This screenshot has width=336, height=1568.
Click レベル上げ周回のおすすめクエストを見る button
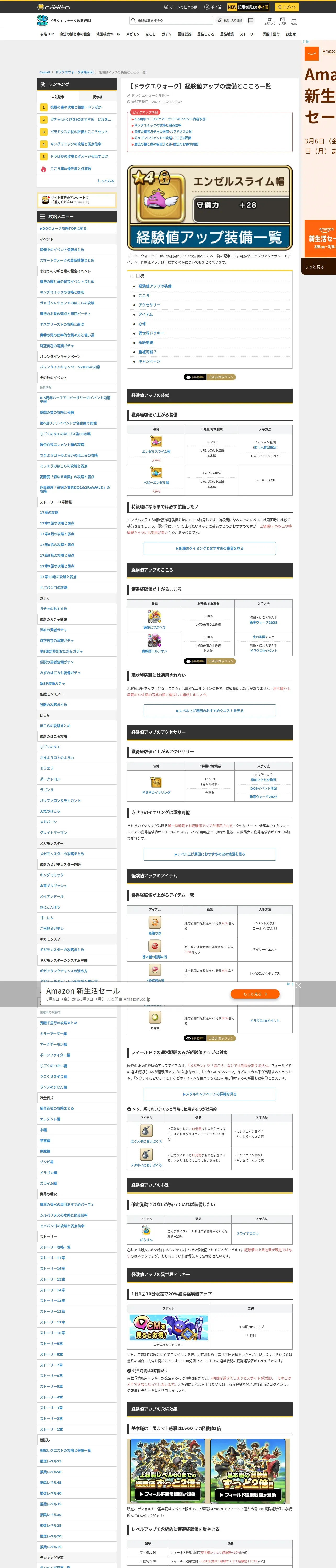[210, 710]
